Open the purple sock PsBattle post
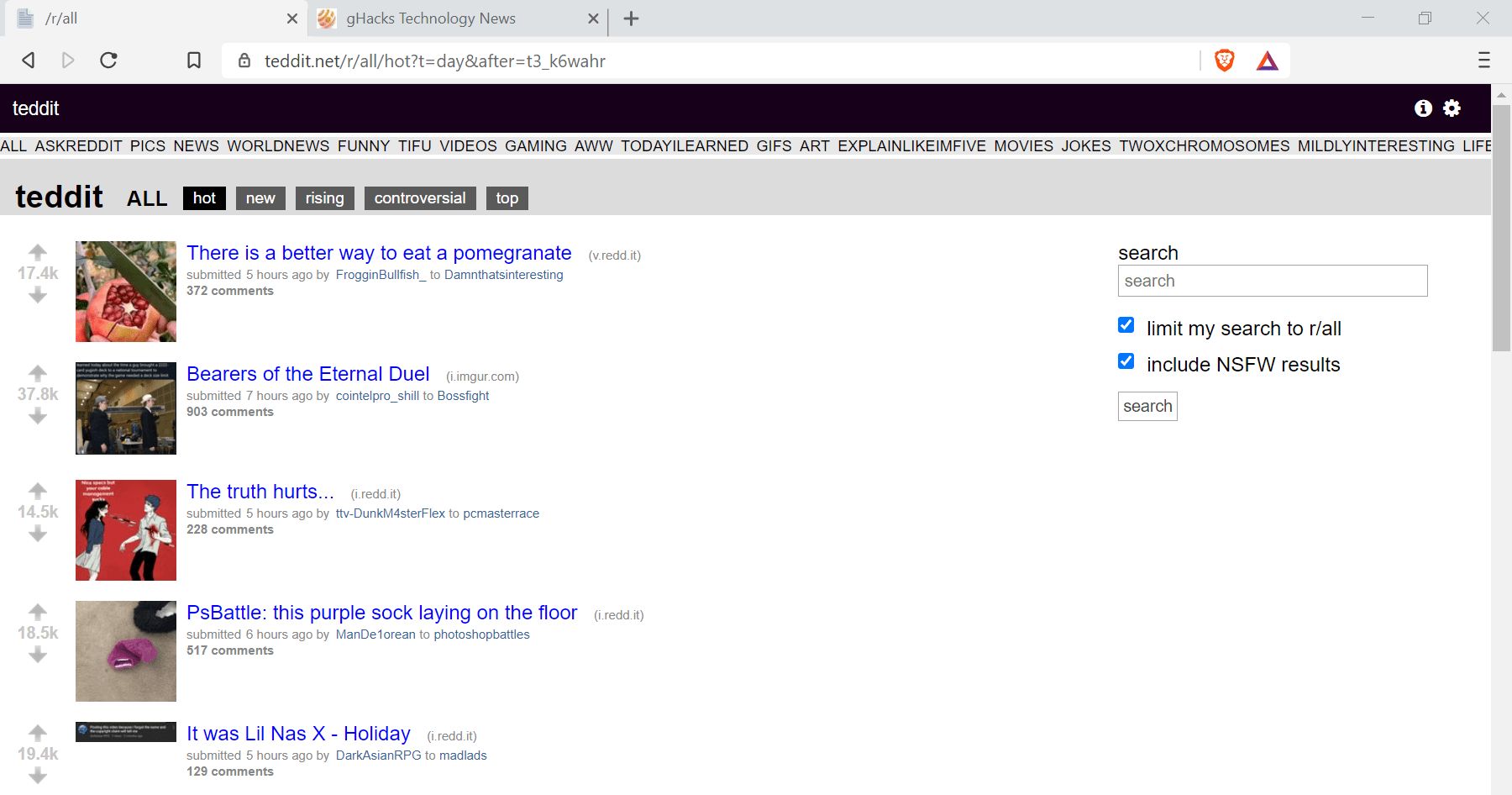The width and height of the screenshot is (1512, 795). (381, 613)
